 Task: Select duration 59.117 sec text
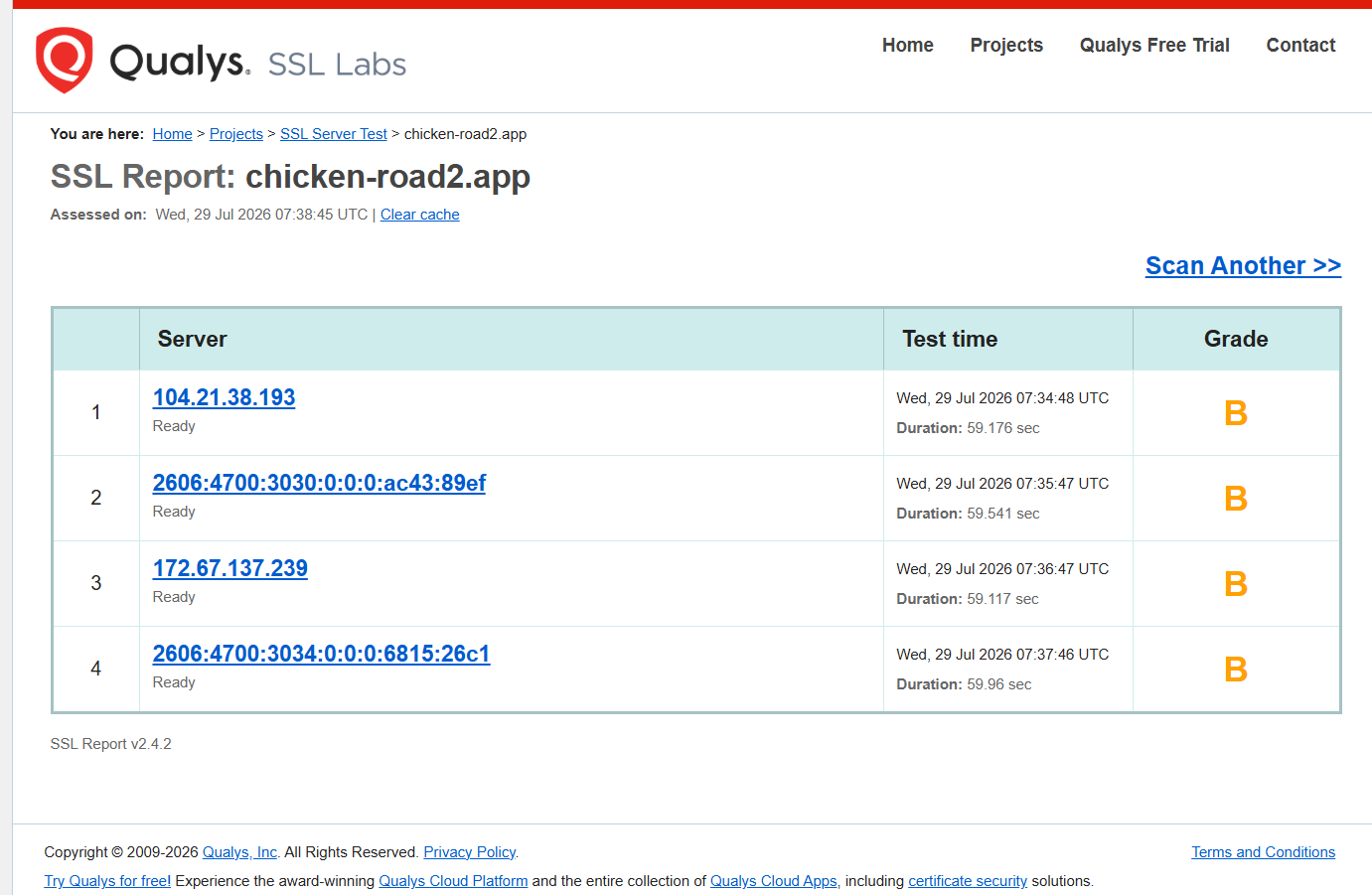[968, 599]
